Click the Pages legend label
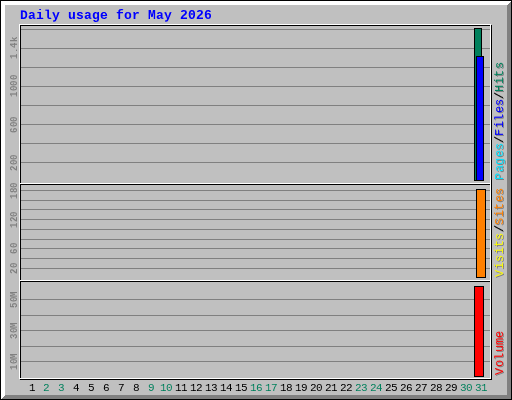The width and height of the screenshot is (512, 400). pos(499,162)
